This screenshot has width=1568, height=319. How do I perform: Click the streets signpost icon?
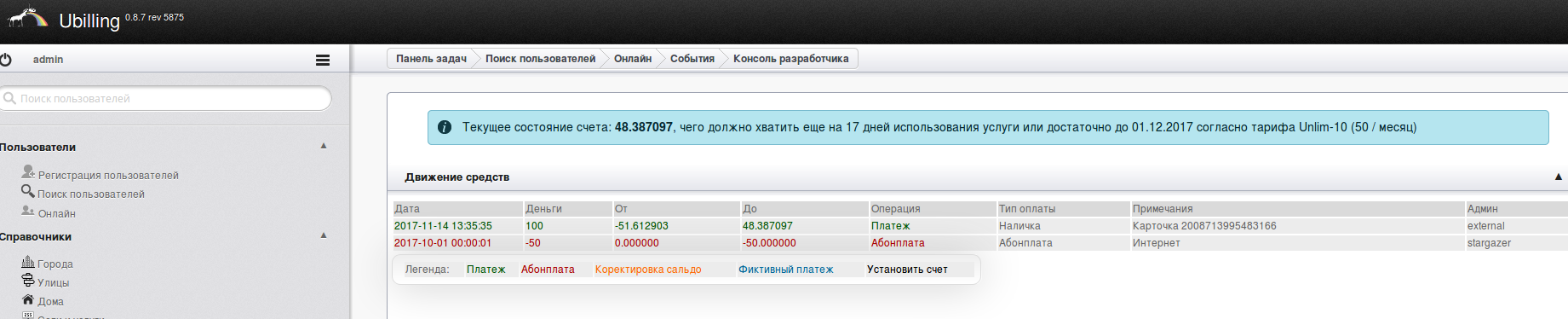[28, 281]
